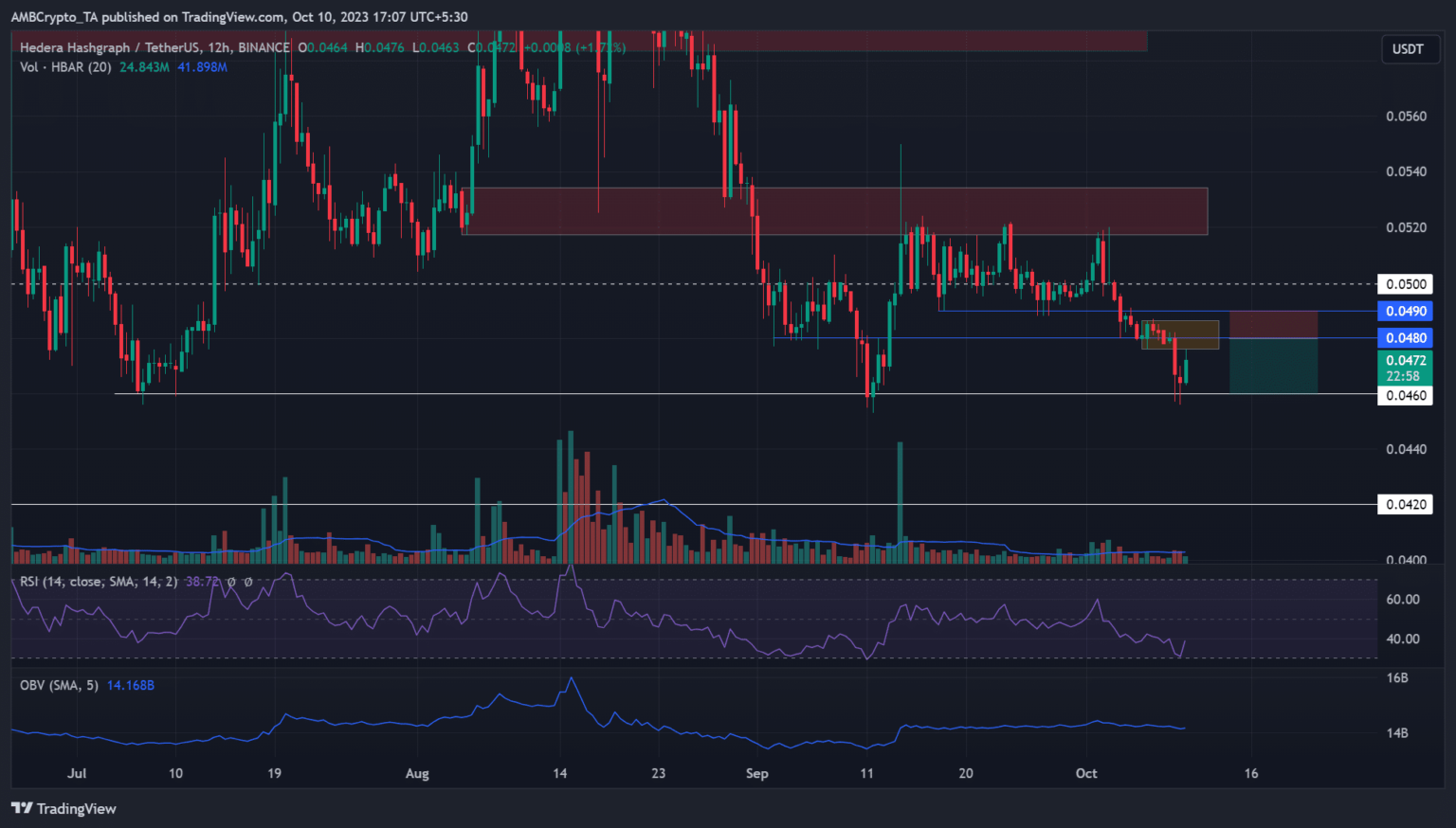This screenshot has width=1456, height=828.
Task: Select the OBV (SMA, 5) indicator label
Action: pyautogui.click(x=59, y=685)
